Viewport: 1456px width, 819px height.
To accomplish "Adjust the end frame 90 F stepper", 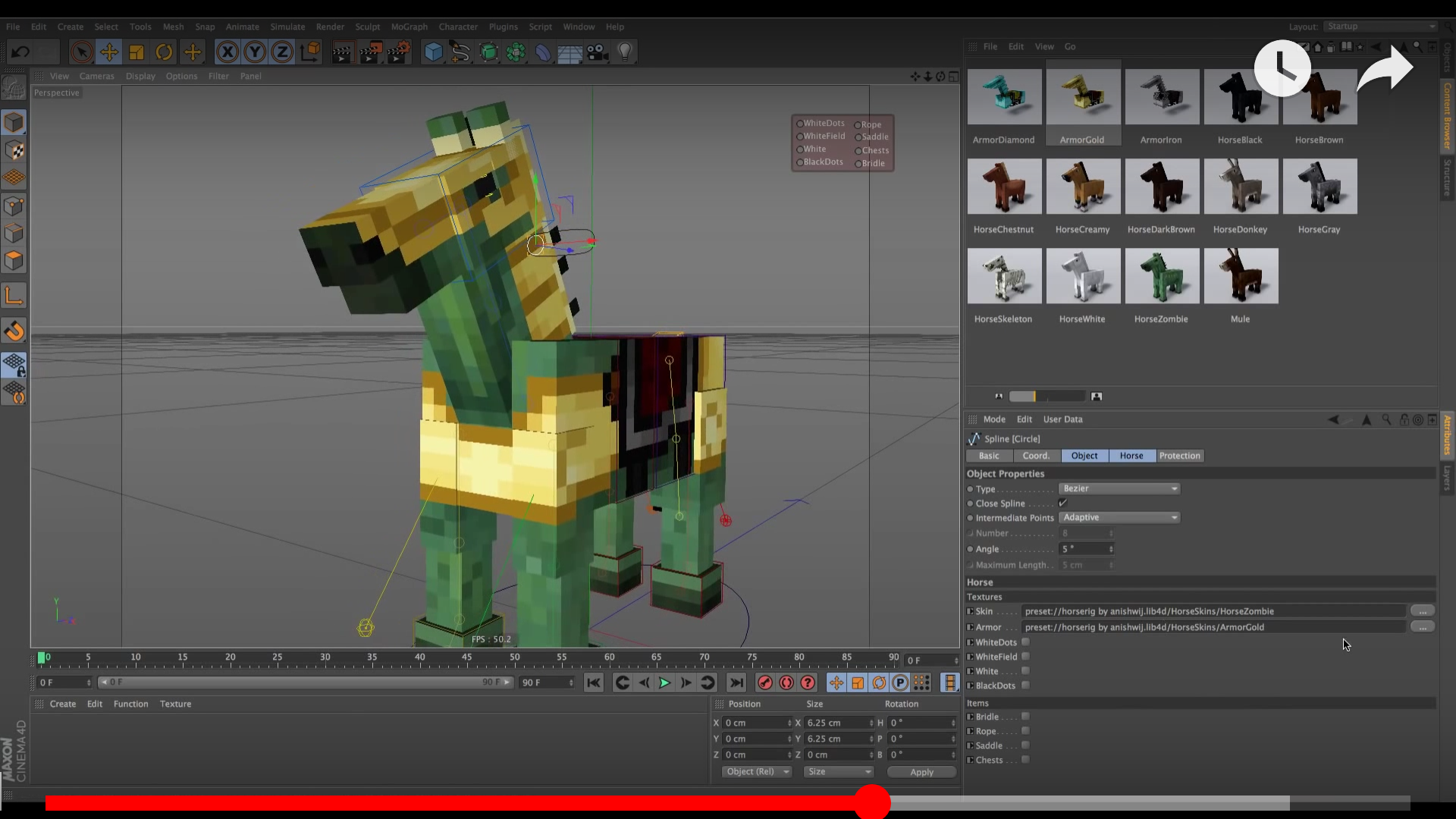I will click(x=571, y=682).
